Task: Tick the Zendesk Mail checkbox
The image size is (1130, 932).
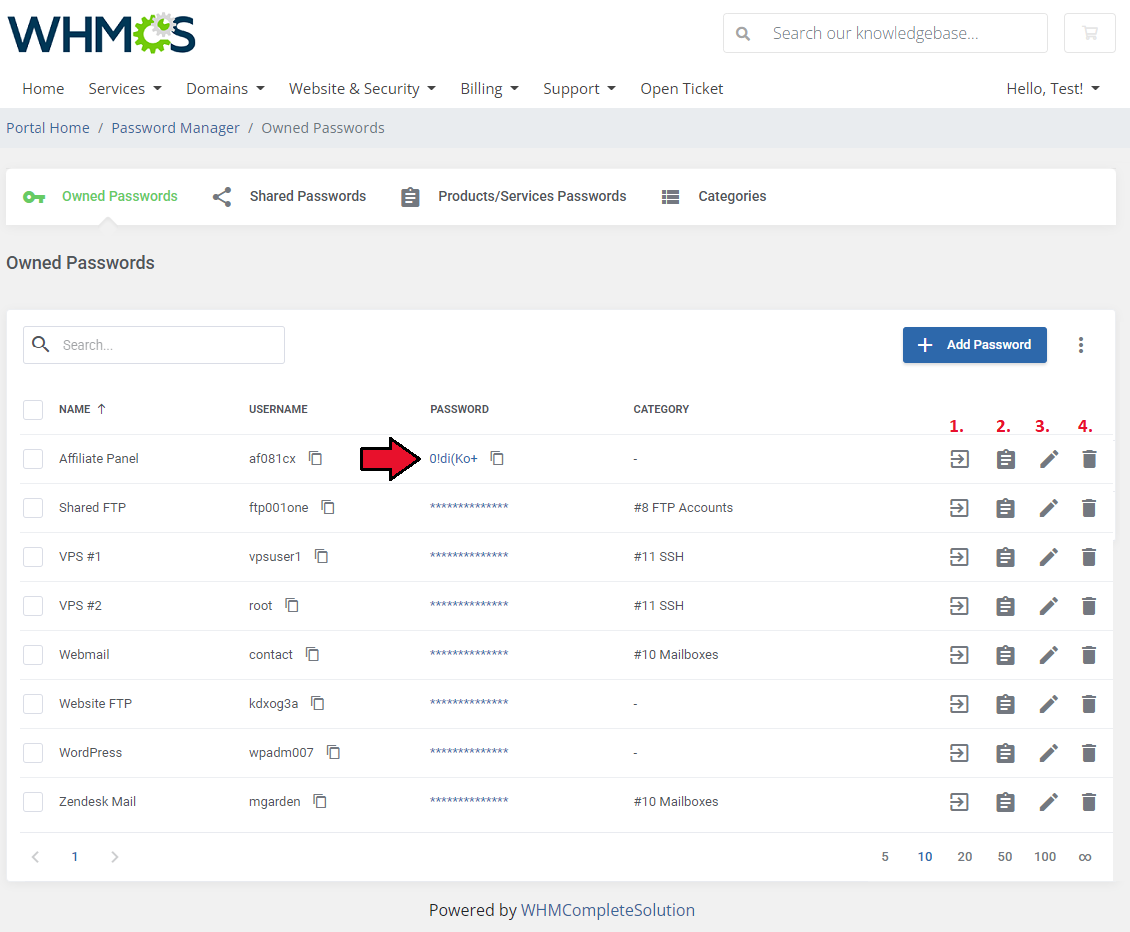Action: pos(33,802)
